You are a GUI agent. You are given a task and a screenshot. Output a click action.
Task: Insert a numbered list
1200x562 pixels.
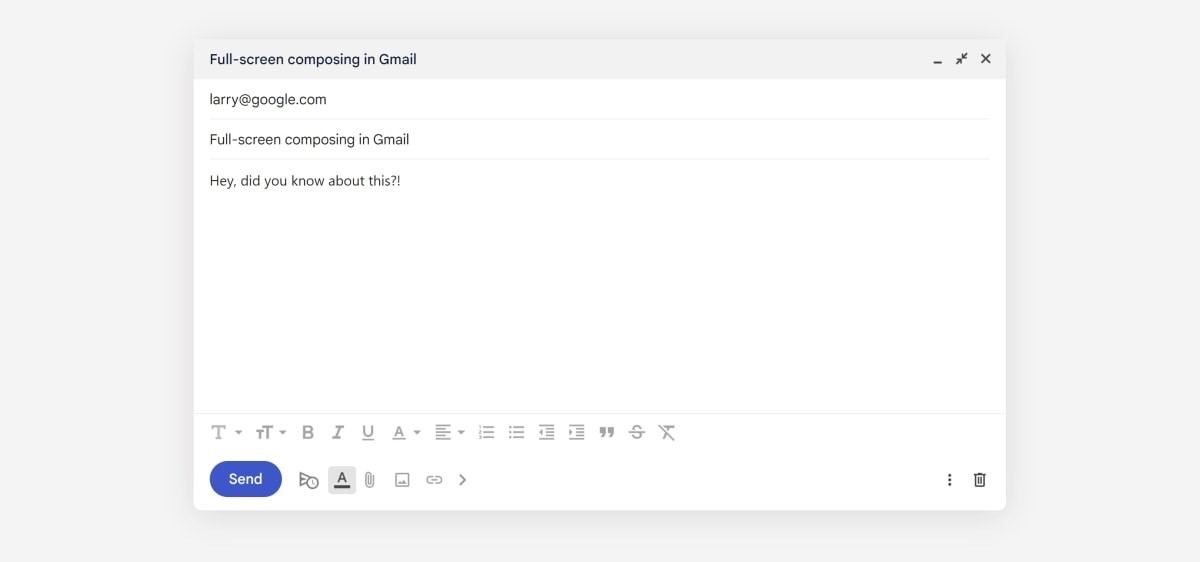(487, 433)
